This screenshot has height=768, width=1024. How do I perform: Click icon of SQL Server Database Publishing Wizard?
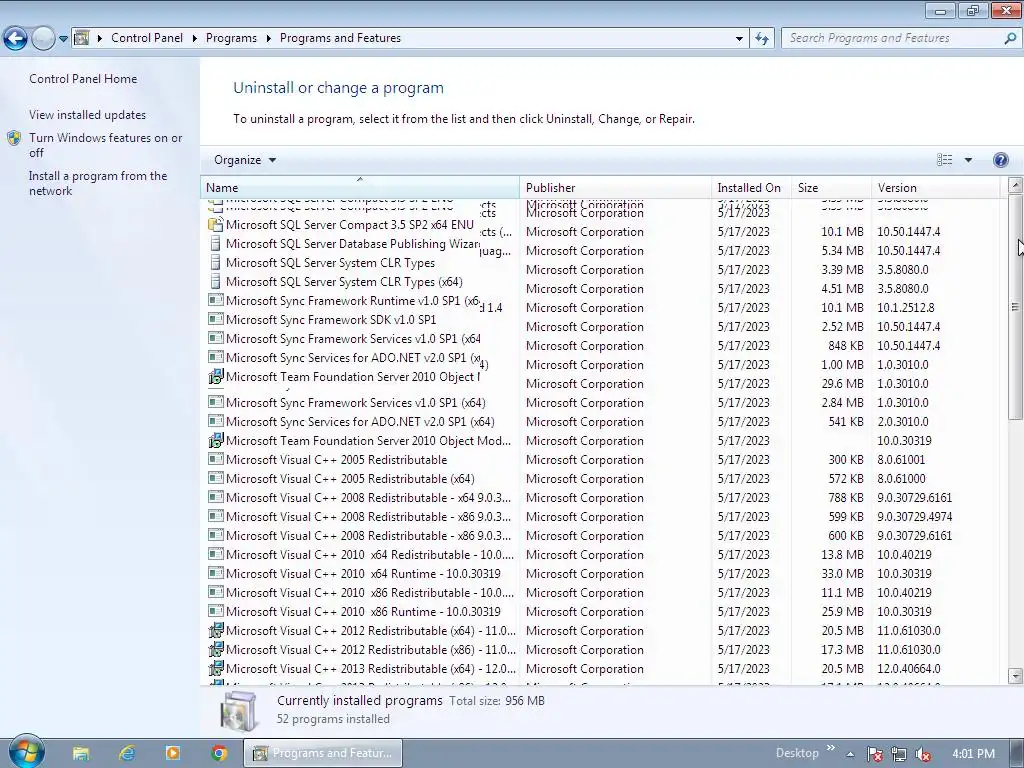tap(216, 244)
